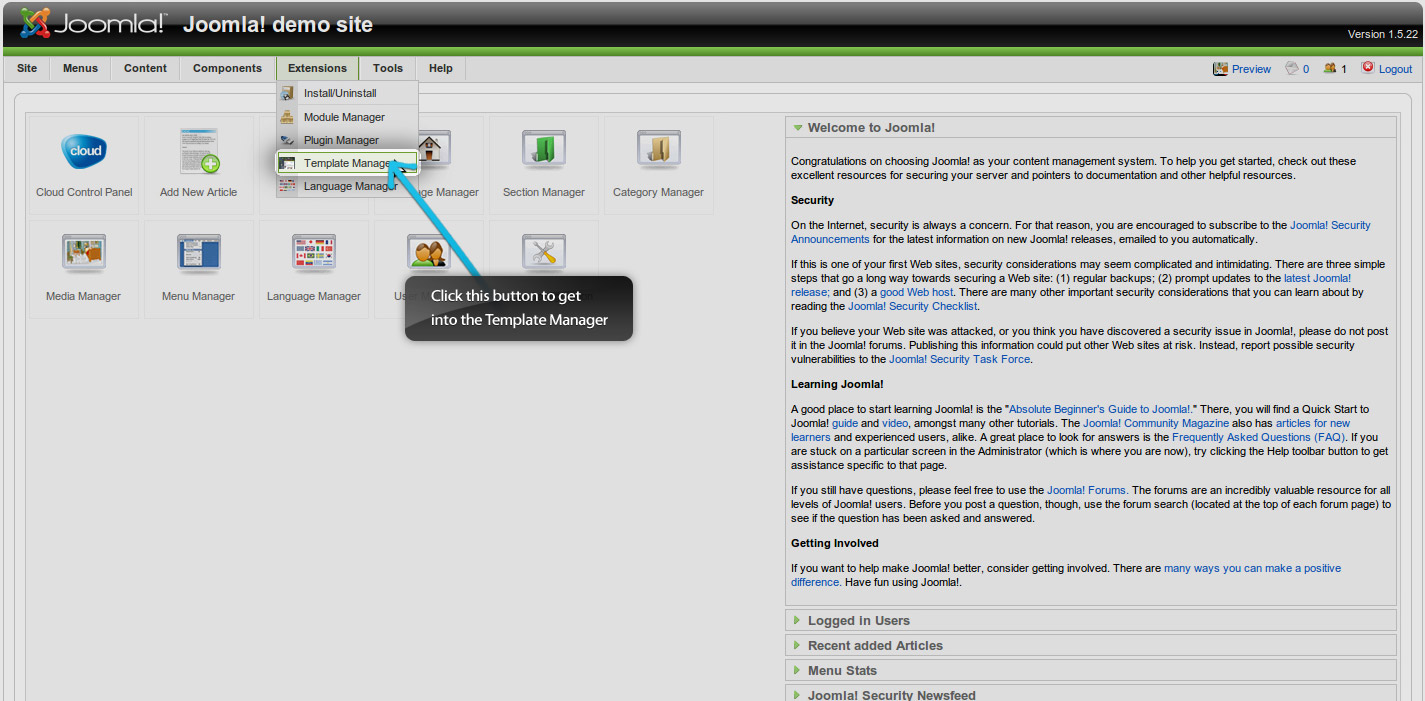Screen dimensions: 1425x701
Task: Follow the many ways positive difference link
Action: coord(1066,575)
